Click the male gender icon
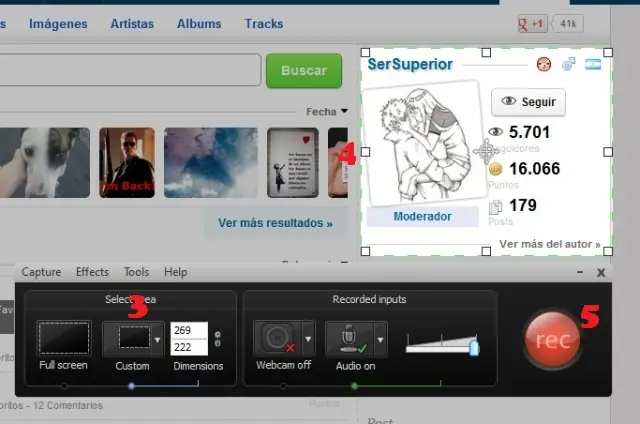Viewport: 640px width, 424px height. [569, 64]
